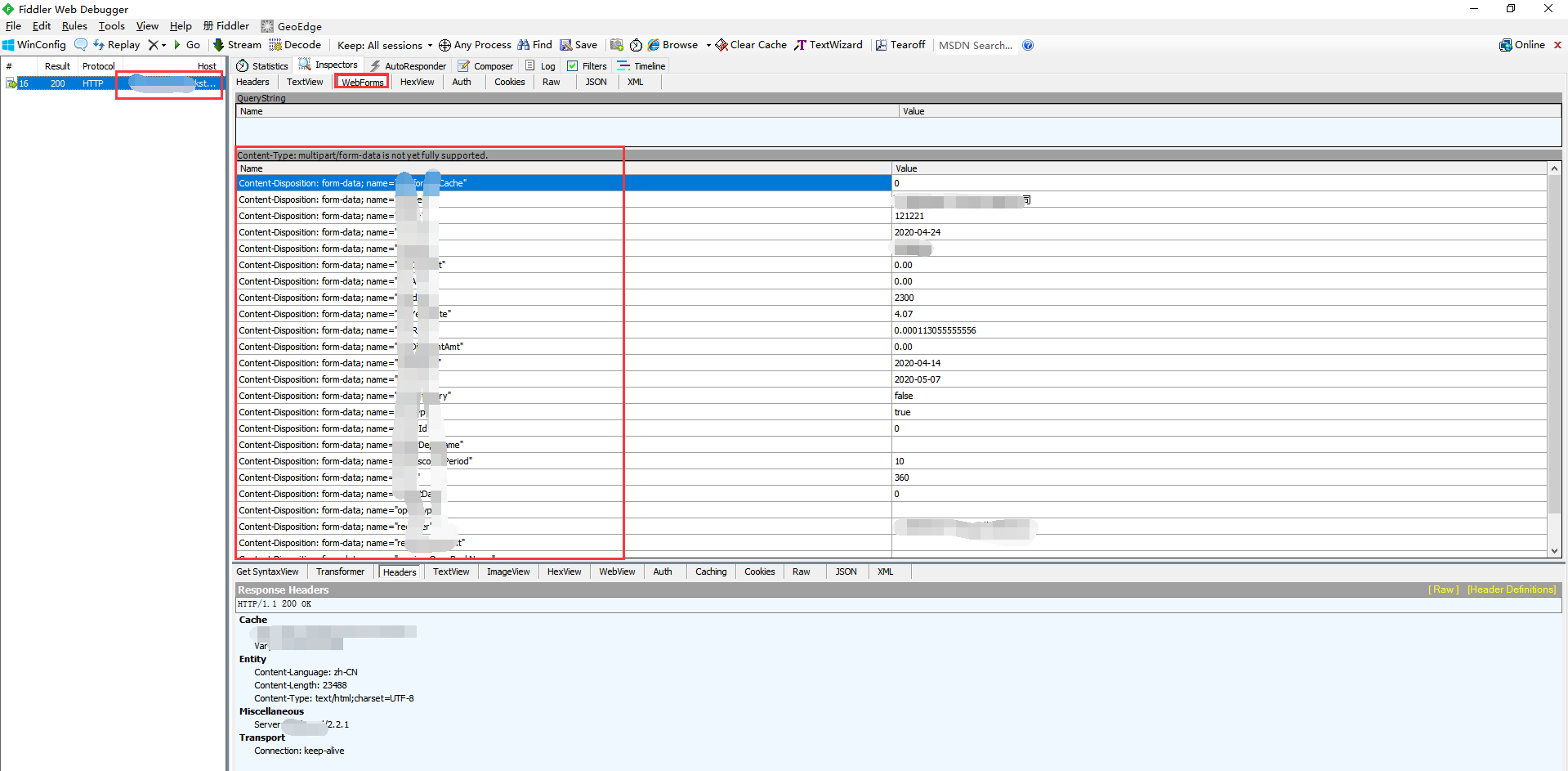Image resolution: width=1568 pixels, height=771 pixels.
Task: Open the View menu
Action: (147, 26)
